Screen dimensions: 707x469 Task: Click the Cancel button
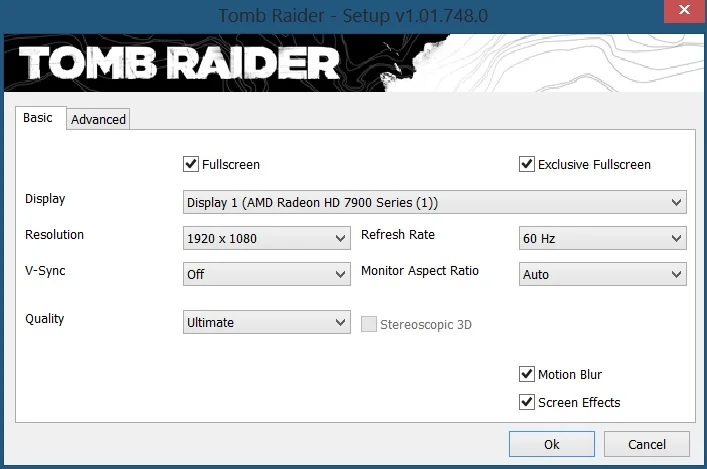click(x=647, y=444)
